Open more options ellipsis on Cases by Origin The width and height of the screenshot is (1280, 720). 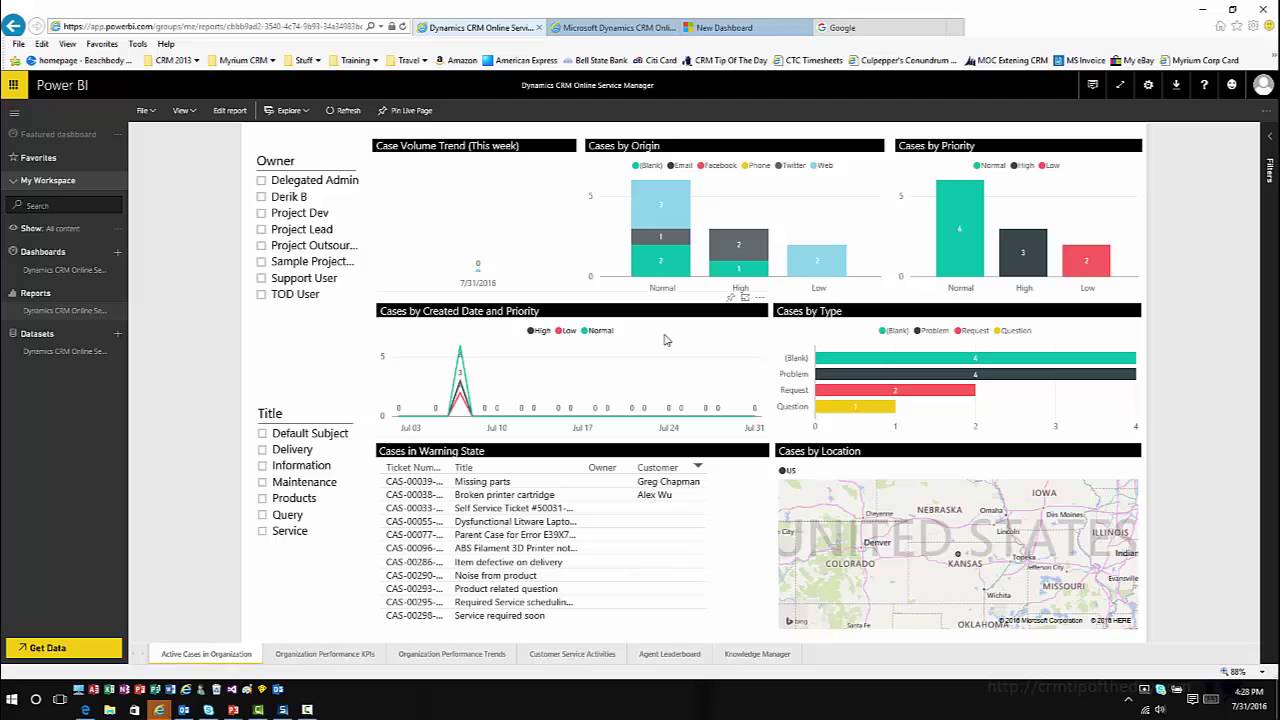point(760,298)
